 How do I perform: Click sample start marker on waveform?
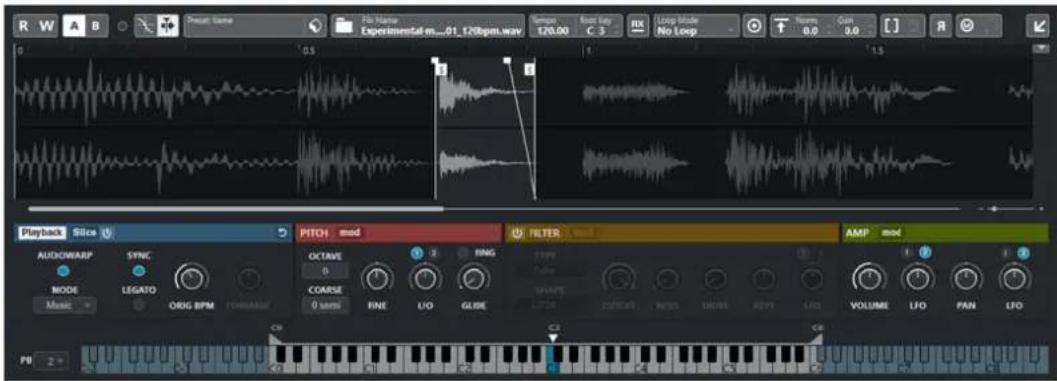tap(442, 69)
